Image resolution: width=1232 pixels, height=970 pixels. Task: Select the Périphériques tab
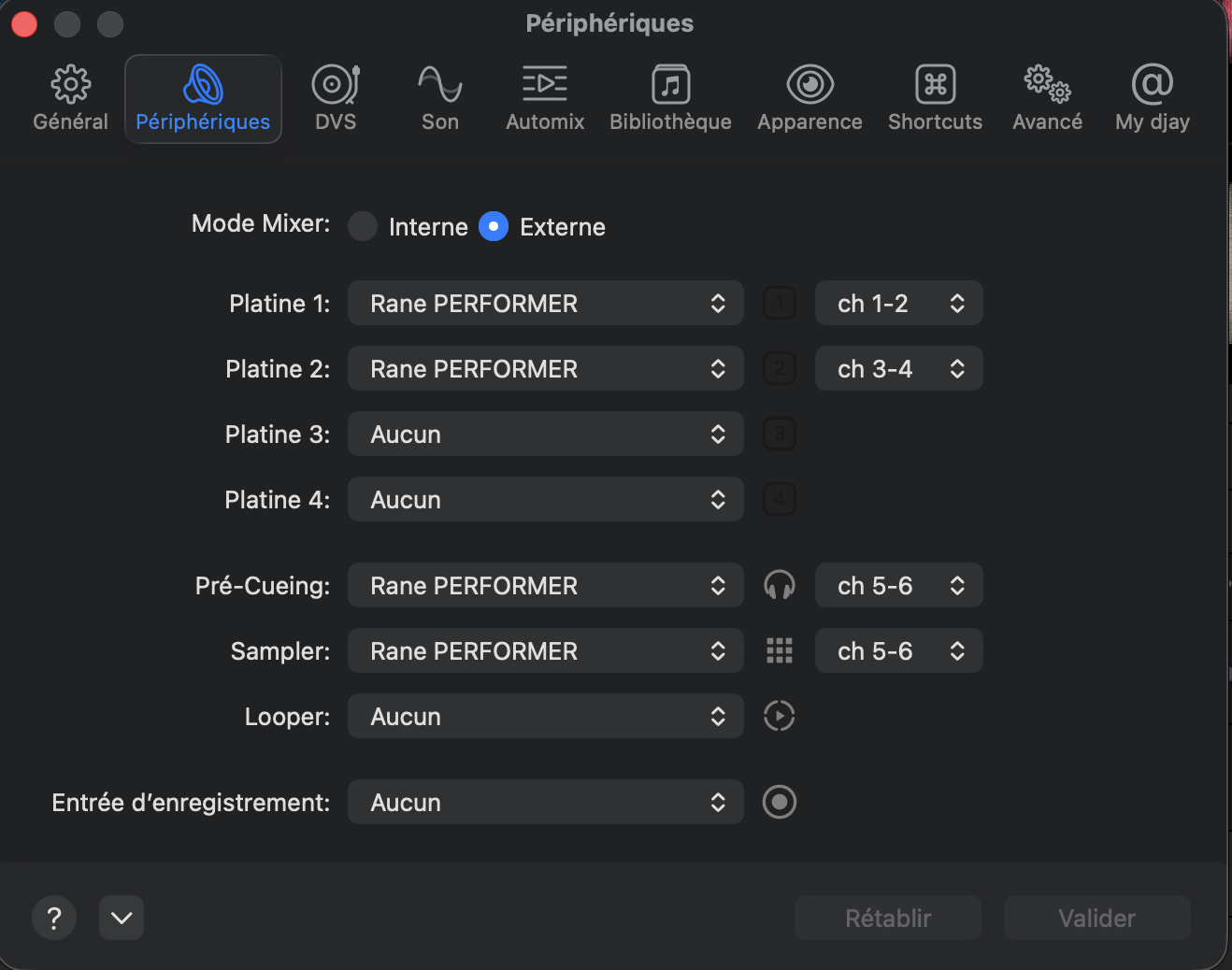point(203,99)
